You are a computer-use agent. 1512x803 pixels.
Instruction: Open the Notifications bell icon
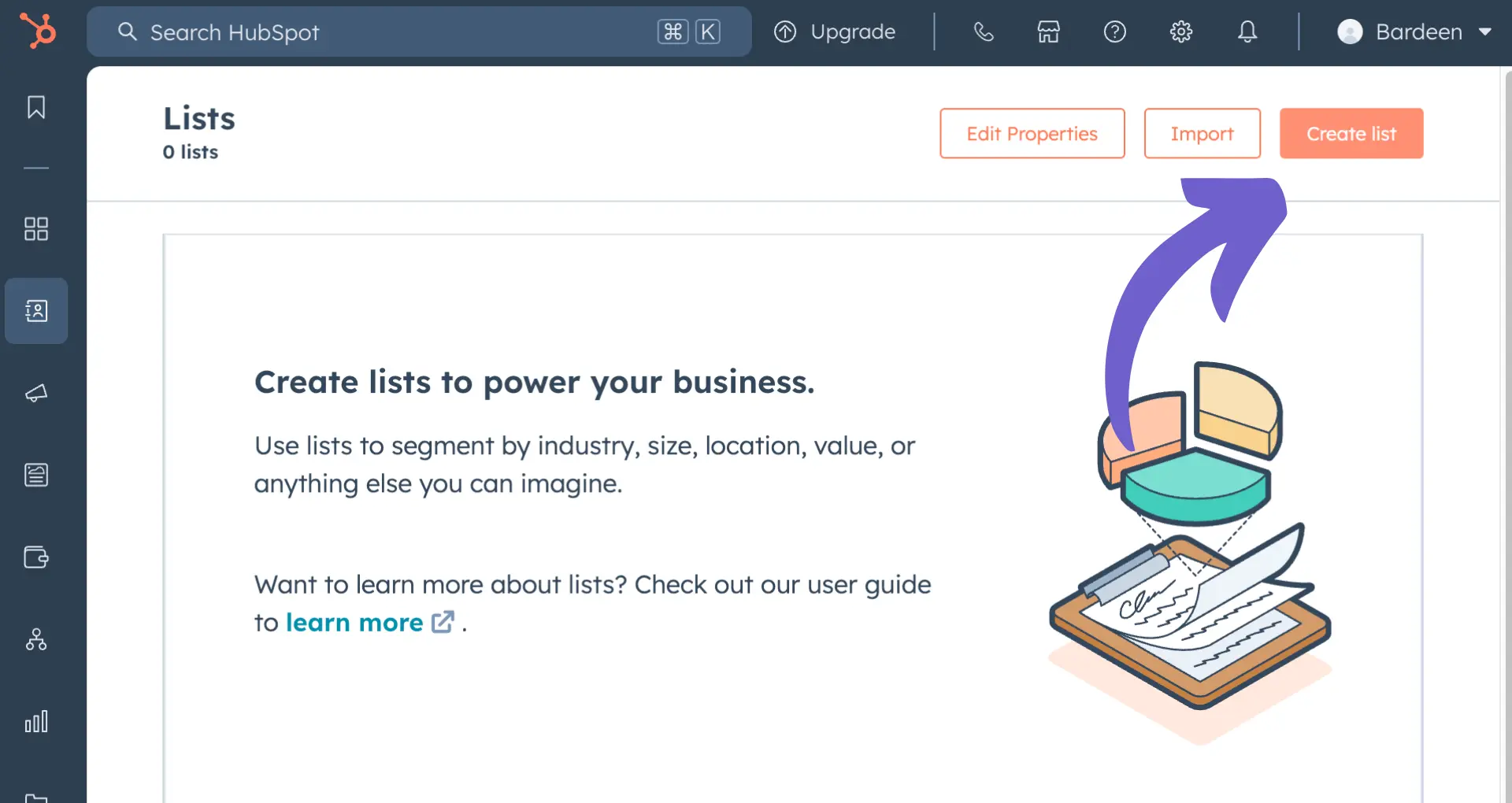[1247, 31]
